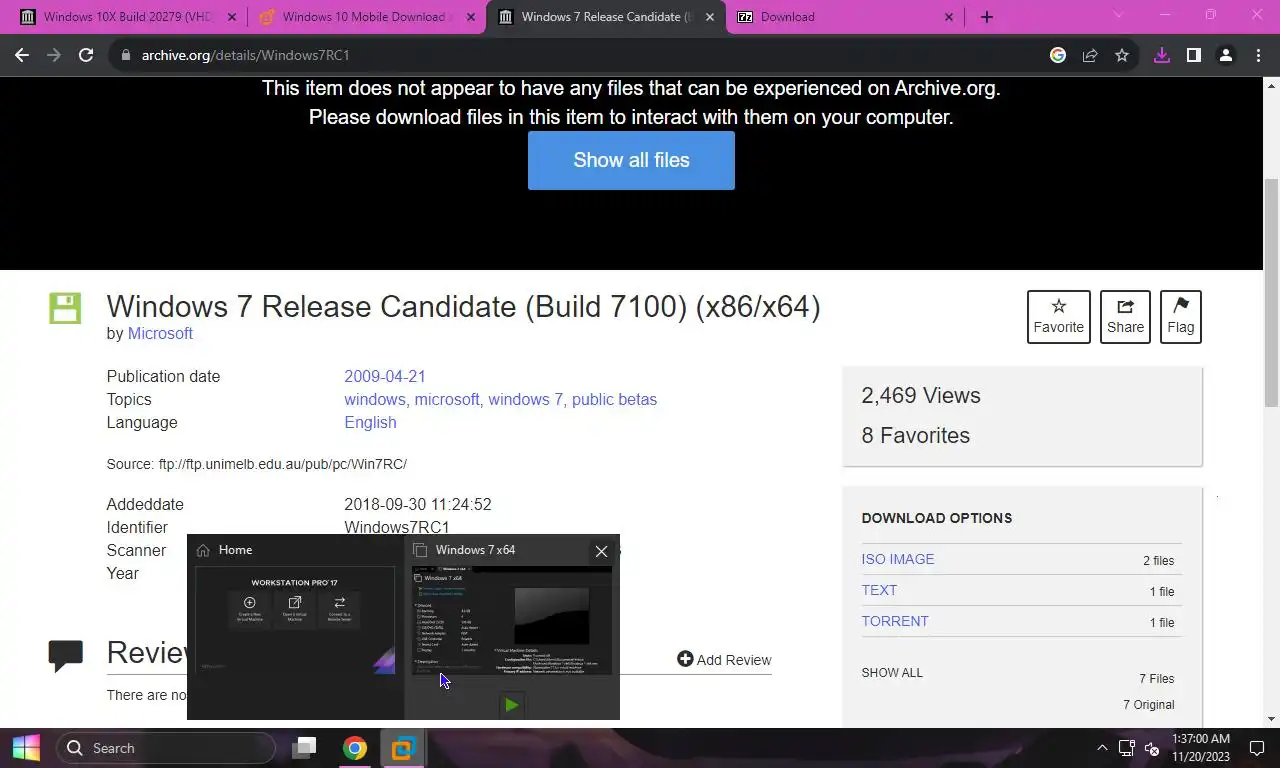This screenshot has height=768, width=1280.
Task: Click the green play button in preview
Action: (x=512, y=705)
